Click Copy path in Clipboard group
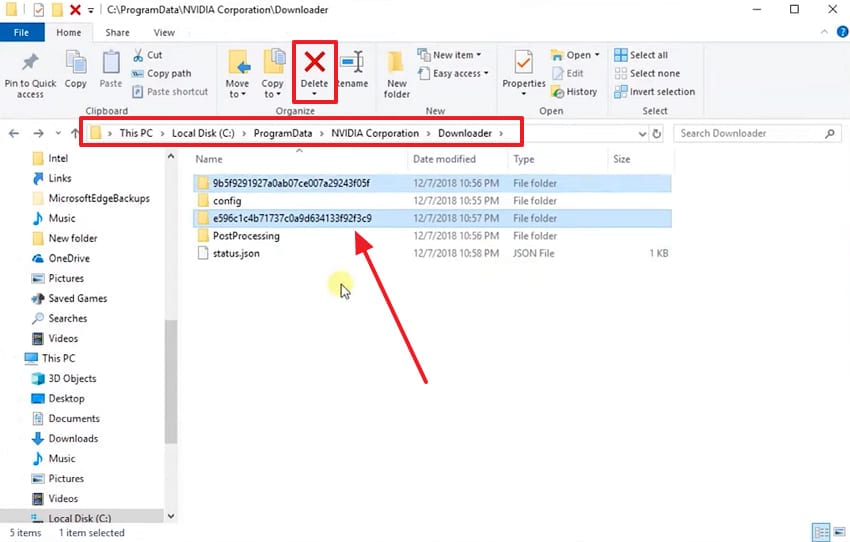Viewport: 850px width, 542px height. click(x=162, y=73)
